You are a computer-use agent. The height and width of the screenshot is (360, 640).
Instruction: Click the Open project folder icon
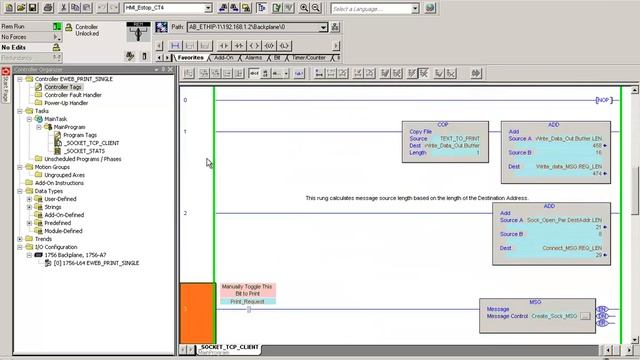pyautogui.click(x=21, y=8)
